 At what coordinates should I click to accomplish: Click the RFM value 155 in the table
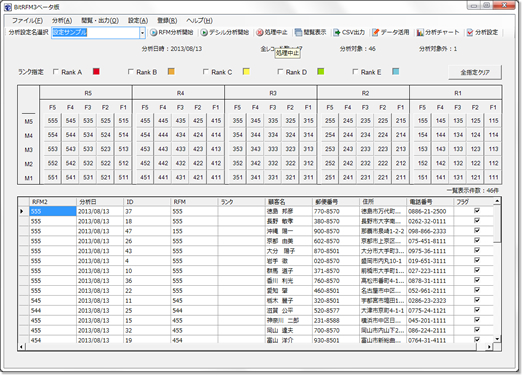pyautogui.click(x=194, y=231)
